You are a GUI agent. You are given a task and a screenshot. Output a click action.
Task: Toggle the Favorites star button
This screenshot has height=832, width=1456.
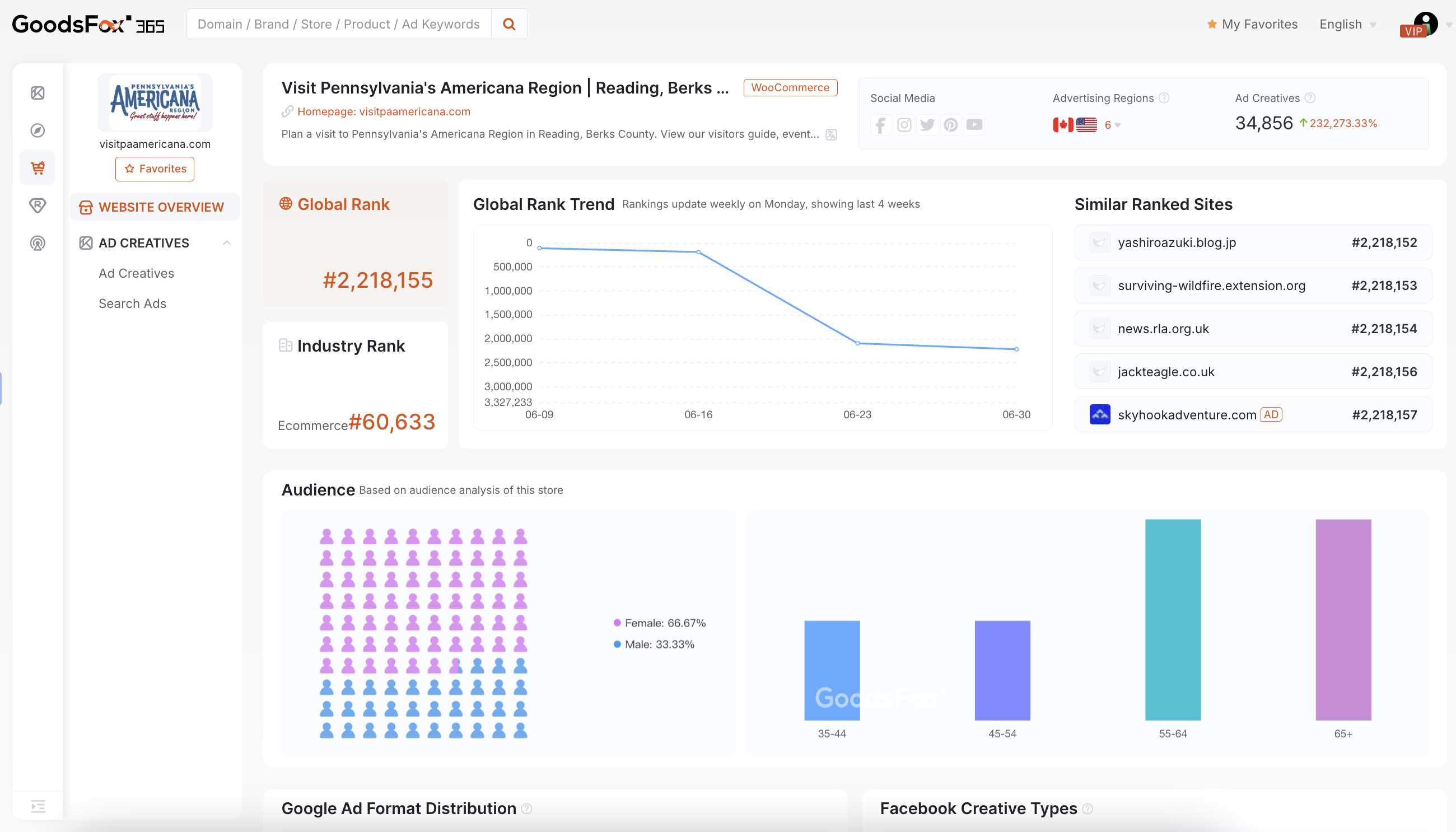[155, 169]
